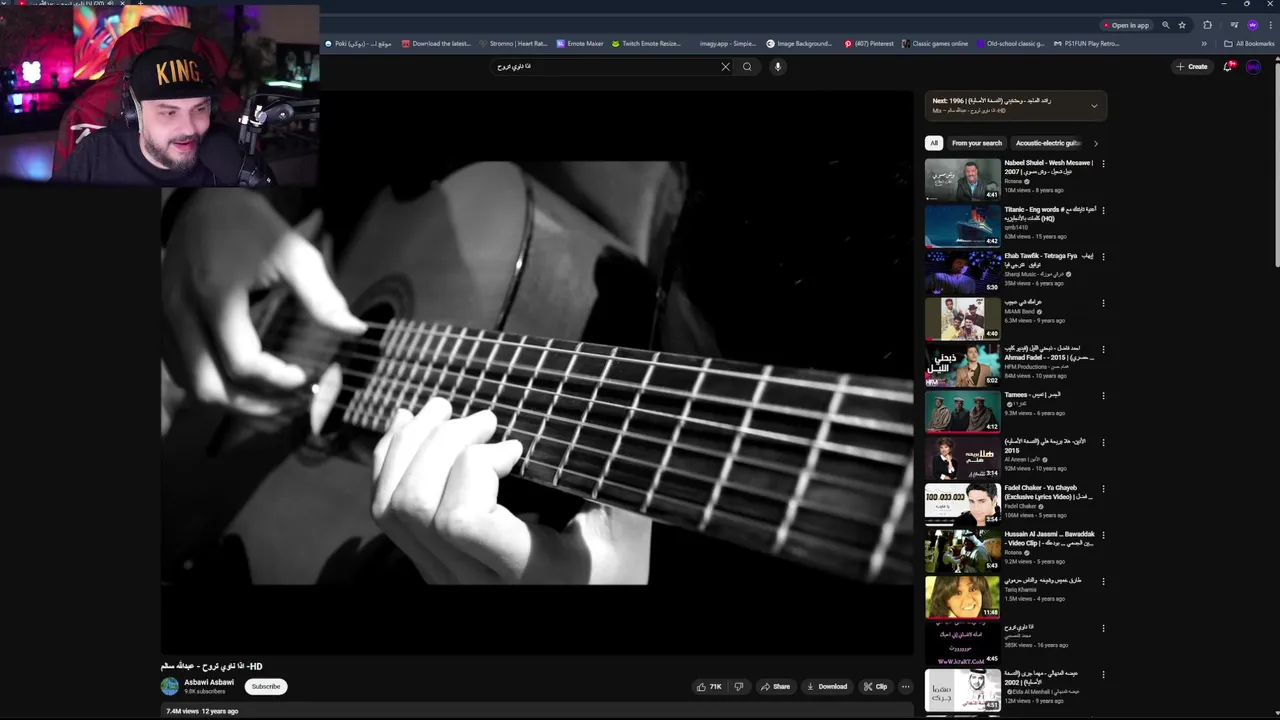
Task: Open the Ahmad Fadel 2015 video title
Action: tap(1049, 353)
